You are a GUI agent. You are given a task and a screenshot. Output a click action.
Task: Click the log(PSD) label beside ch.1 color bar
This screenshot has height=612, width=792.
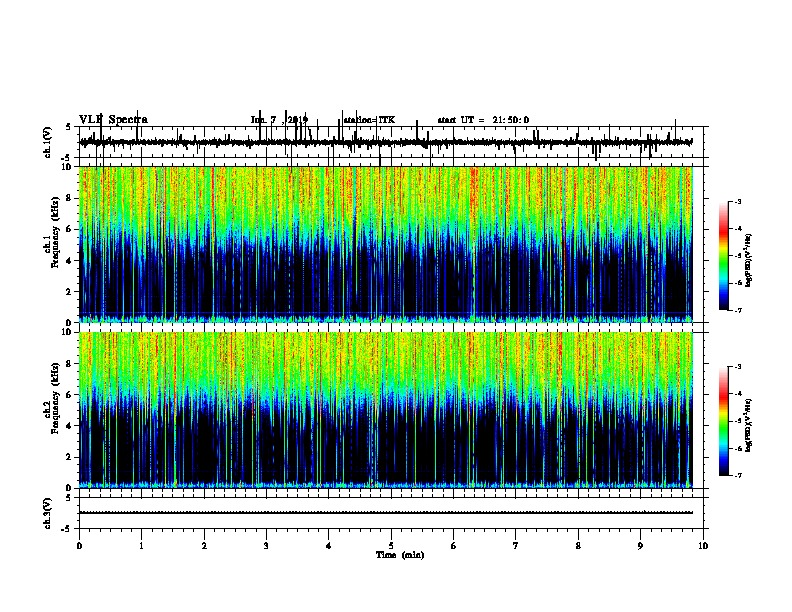tap(749, 260)
